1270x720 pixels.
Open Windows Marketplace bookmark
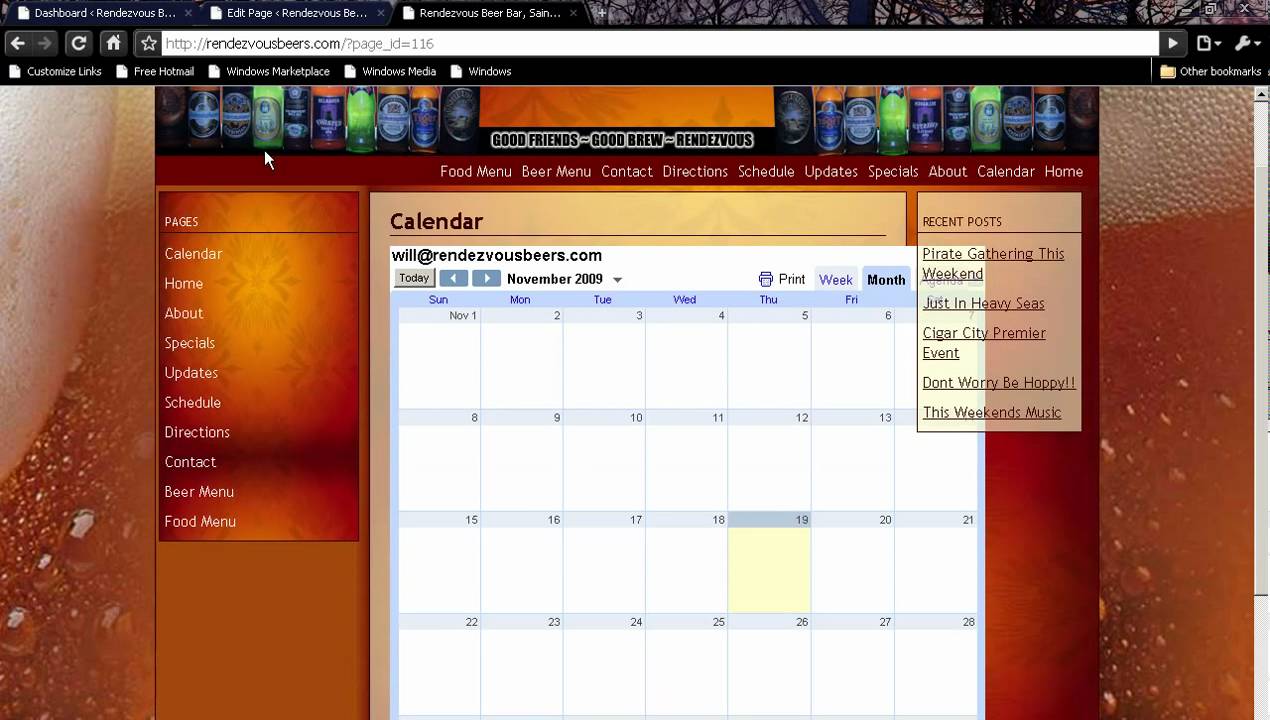[269, 71]
